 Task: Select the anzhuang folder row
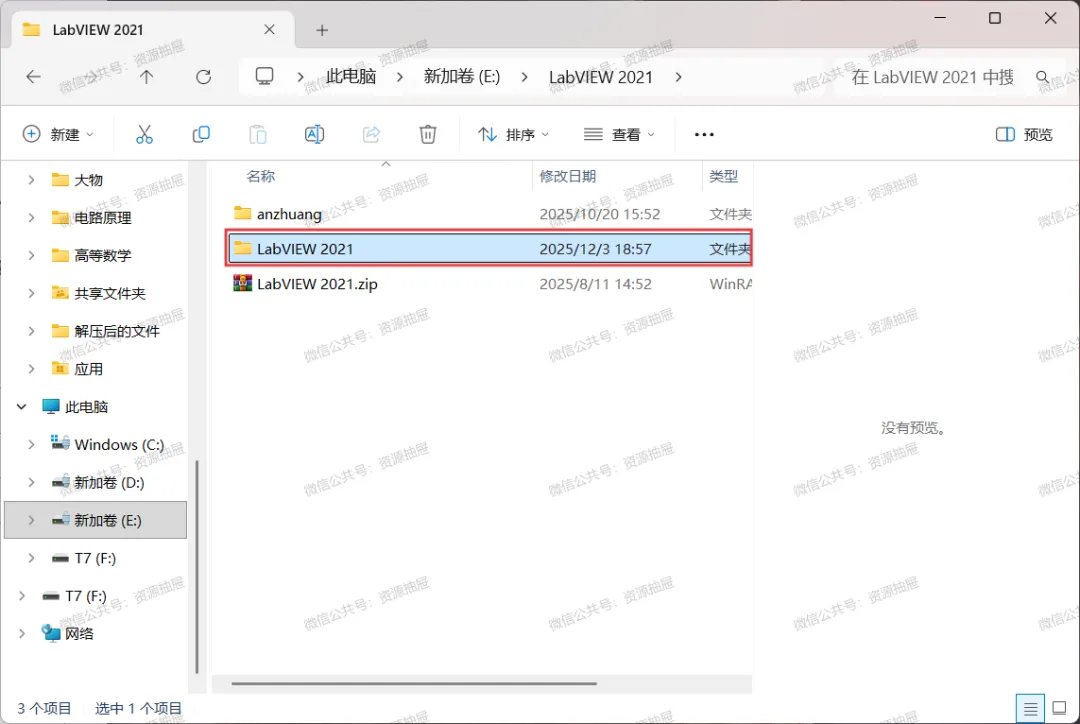(489, 214)
